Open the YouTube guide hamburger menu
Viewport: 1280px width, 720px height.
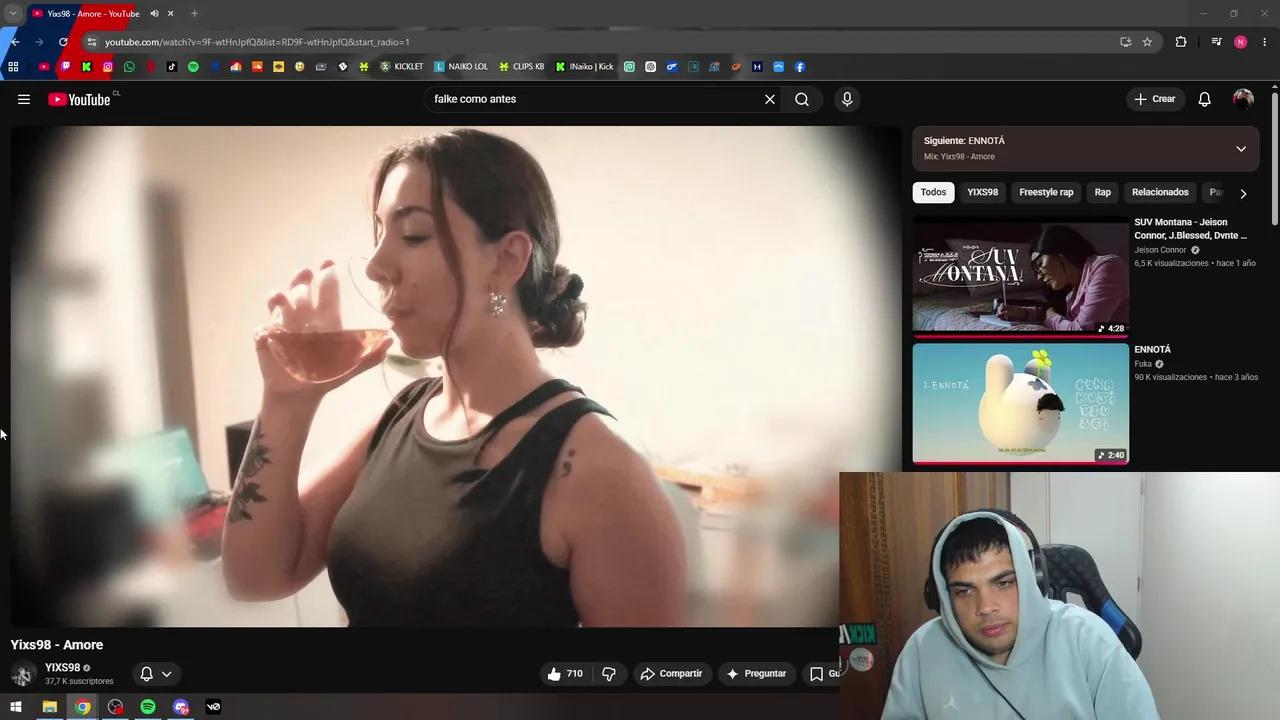(24, 99)
